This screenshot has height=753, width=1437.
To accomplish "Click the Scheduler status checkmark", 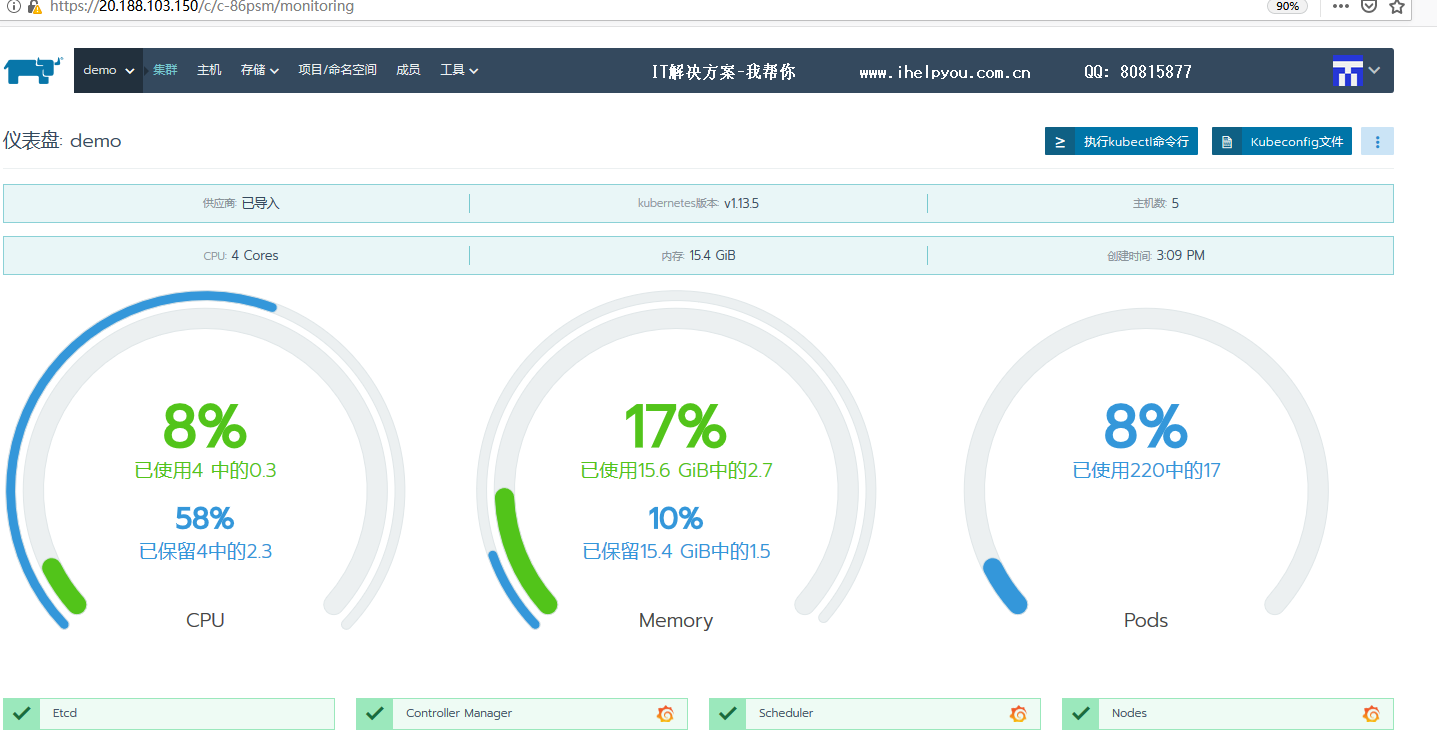I will tap(727, 714).
